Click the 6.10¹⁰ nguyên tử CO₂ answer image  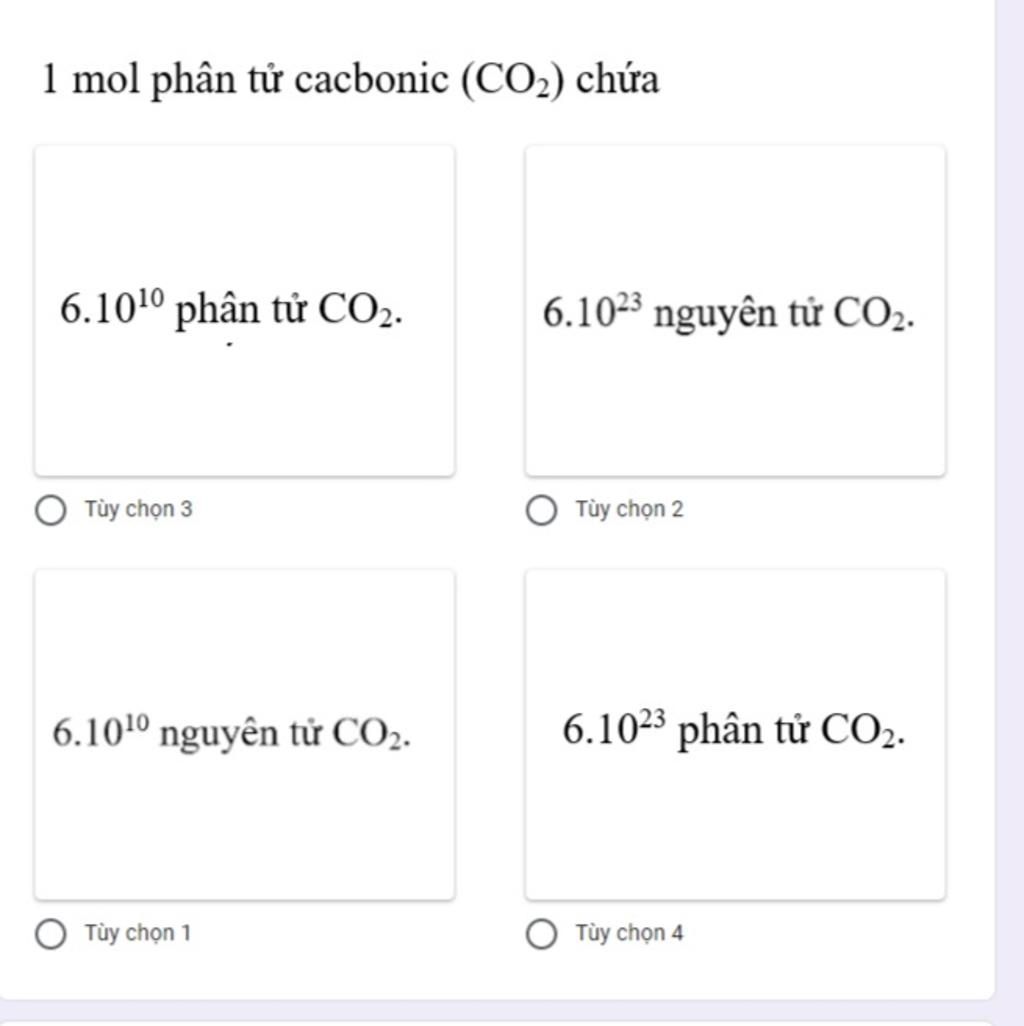tap(245, 735)
